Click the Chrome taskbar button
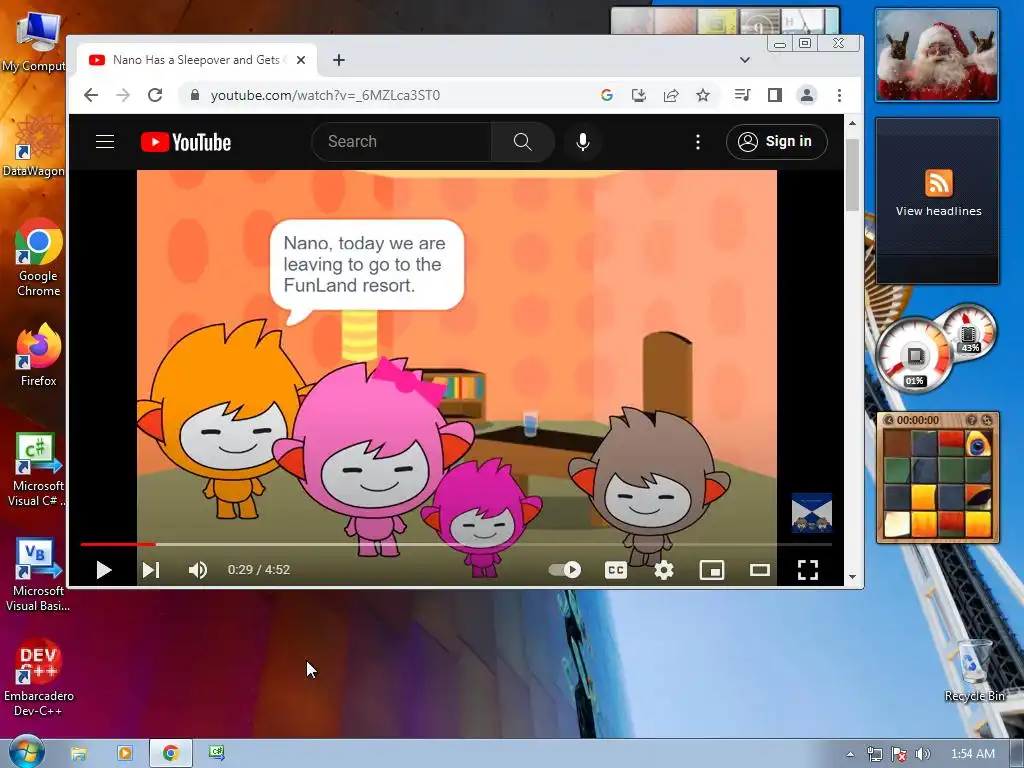The image size is (1024, 768). pyautogui.click(x=170, y=754)
